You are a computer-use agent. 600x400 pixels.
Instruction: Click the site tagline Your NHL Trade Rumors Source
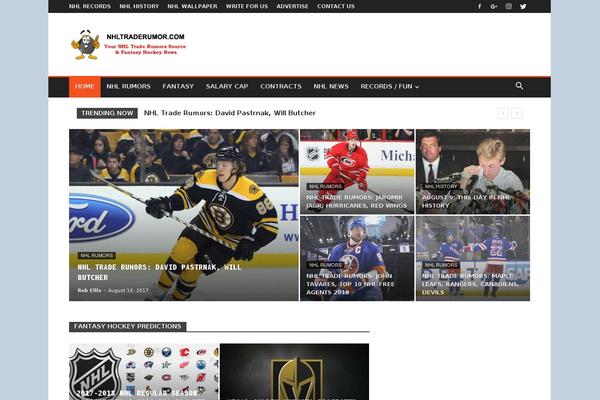pos(145,49)
